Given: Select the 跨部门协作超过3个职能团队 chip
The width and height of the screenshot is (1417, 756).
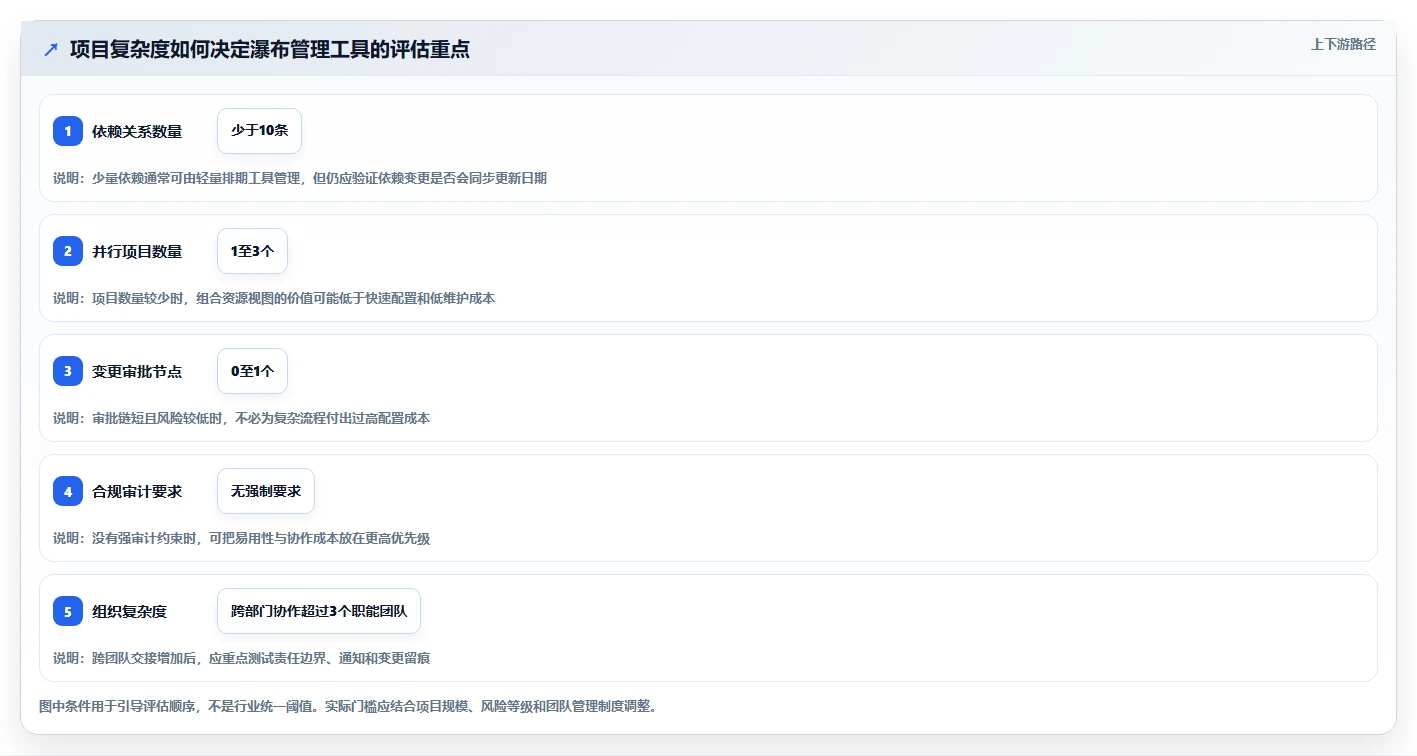Looking at the screenshot, I should [x=319, y=611].
